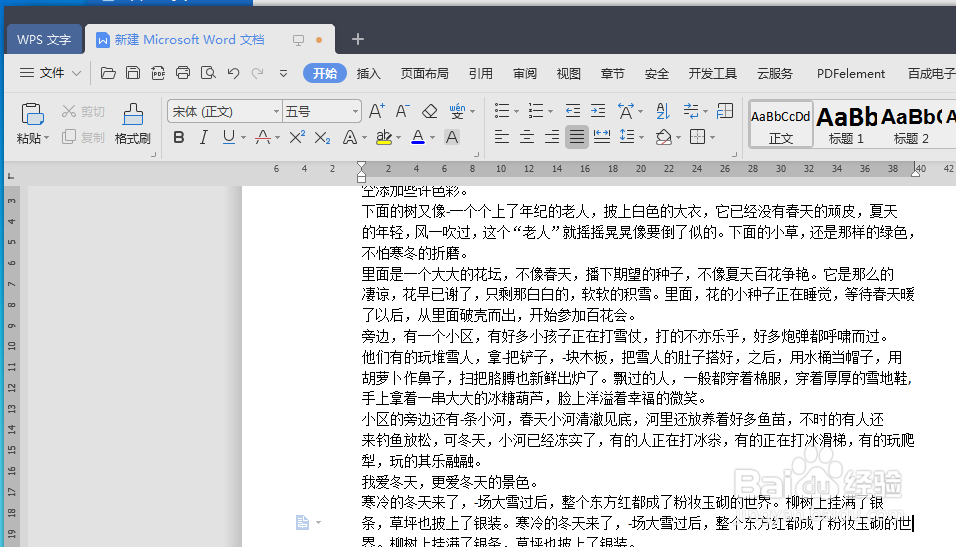The image size is (956, 547).
Task: Open a file with the folder icon
Action: [108, 73]
